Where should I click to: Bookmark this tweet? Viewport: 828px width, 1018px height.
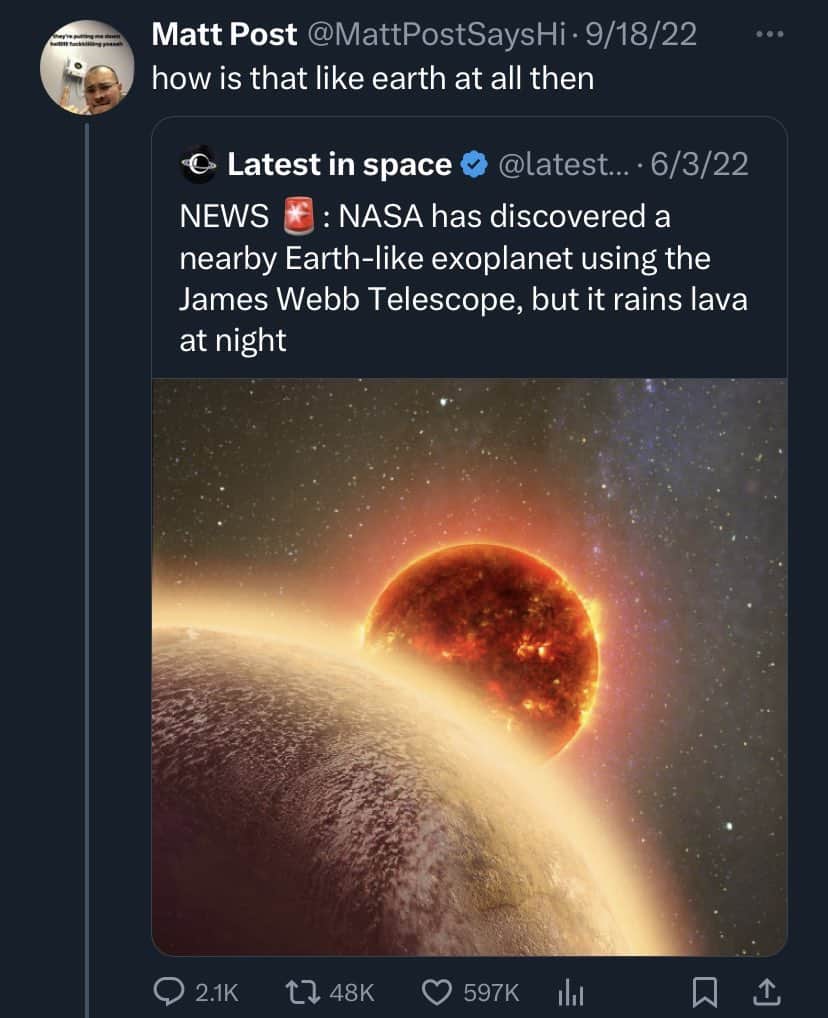click(x=705, y=991)
